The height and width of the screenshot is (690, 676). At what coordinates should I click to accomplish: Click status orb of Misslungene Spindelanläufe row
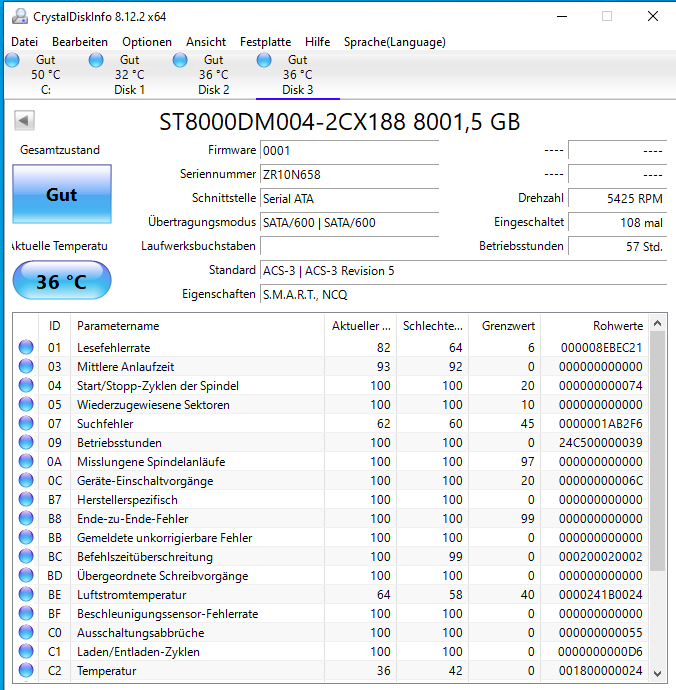[26, 461]
